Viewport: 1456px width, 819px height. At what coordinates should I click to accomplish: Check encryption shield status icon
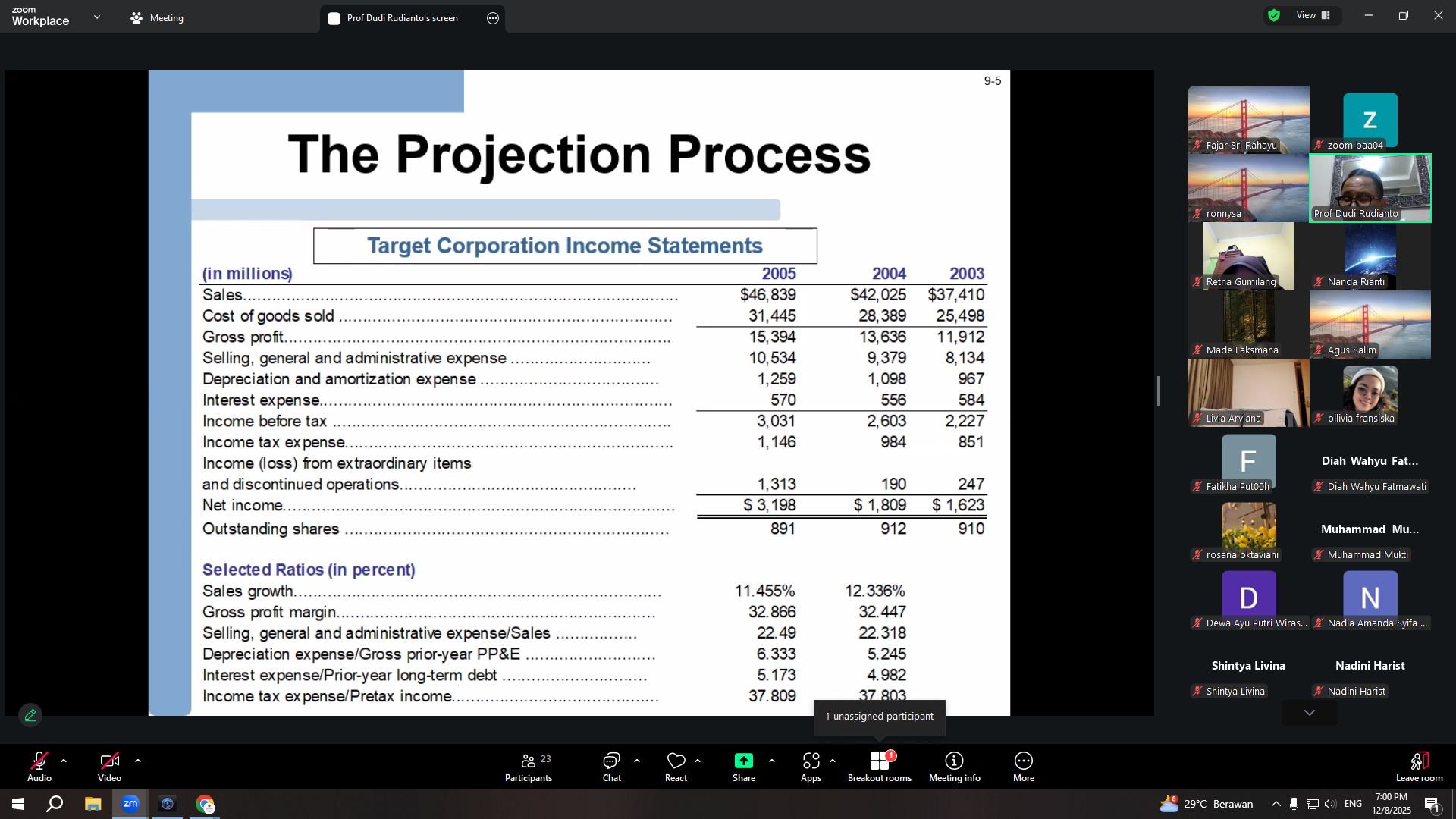pyautogui.click(x=1274, y=15)
